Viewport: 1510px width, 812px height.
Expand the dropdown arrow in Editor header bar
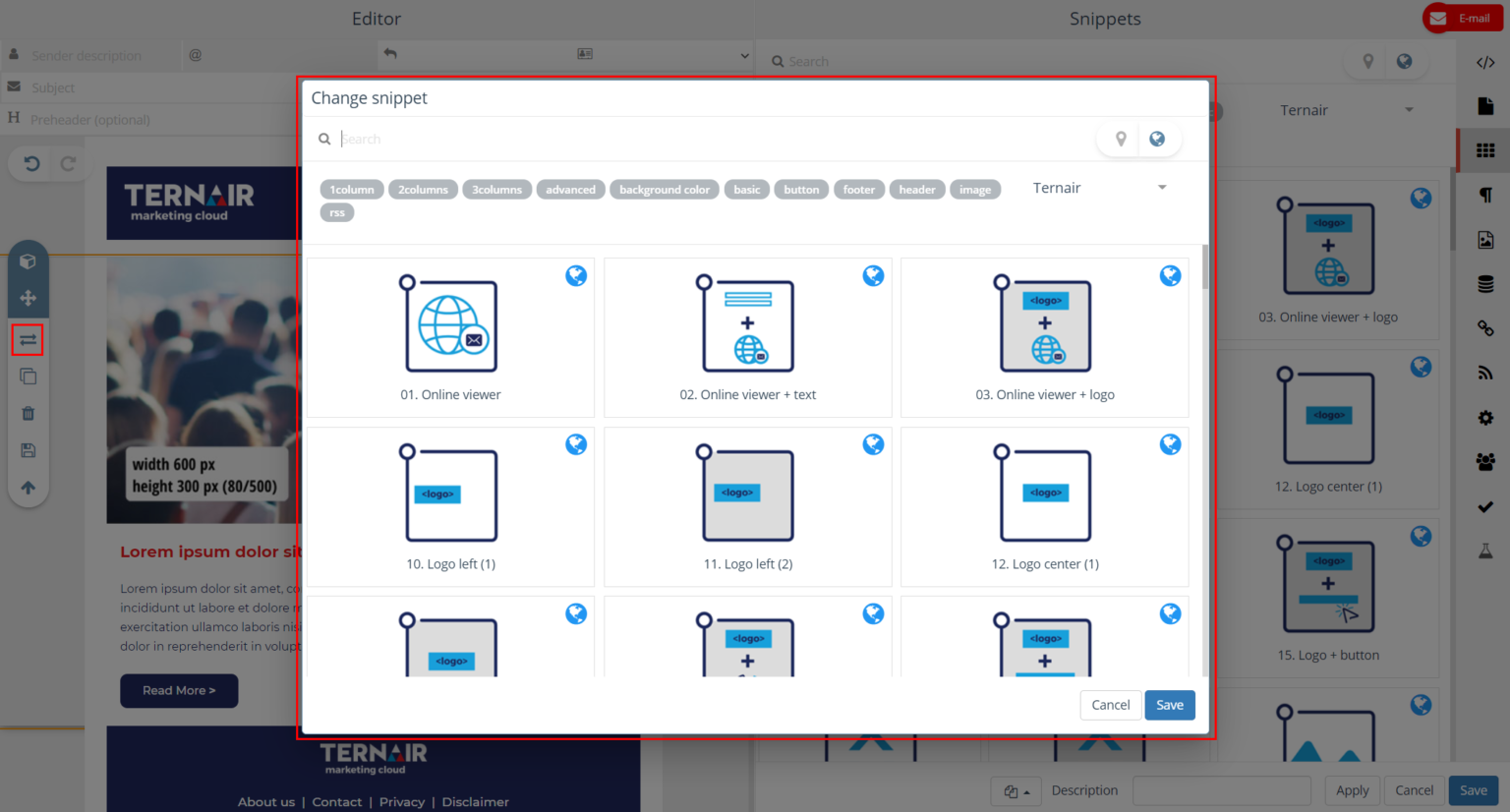click(x=744, y=55)
